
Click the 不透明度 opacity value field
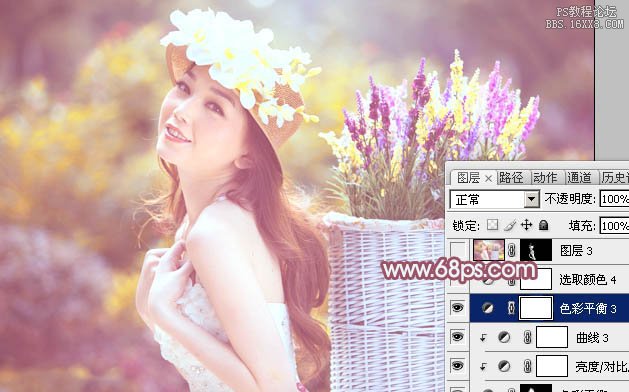point(614,199)
